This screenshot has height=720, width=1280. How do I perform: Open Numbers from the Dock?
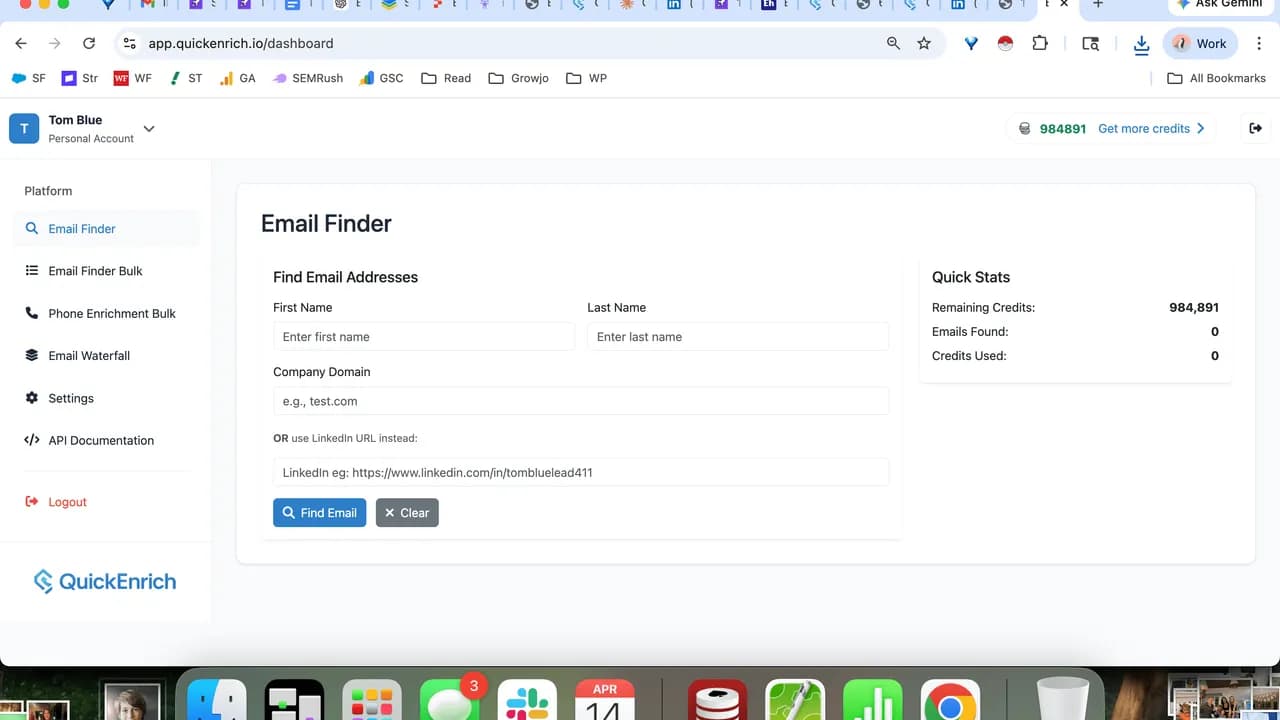(x=872, y=701)
